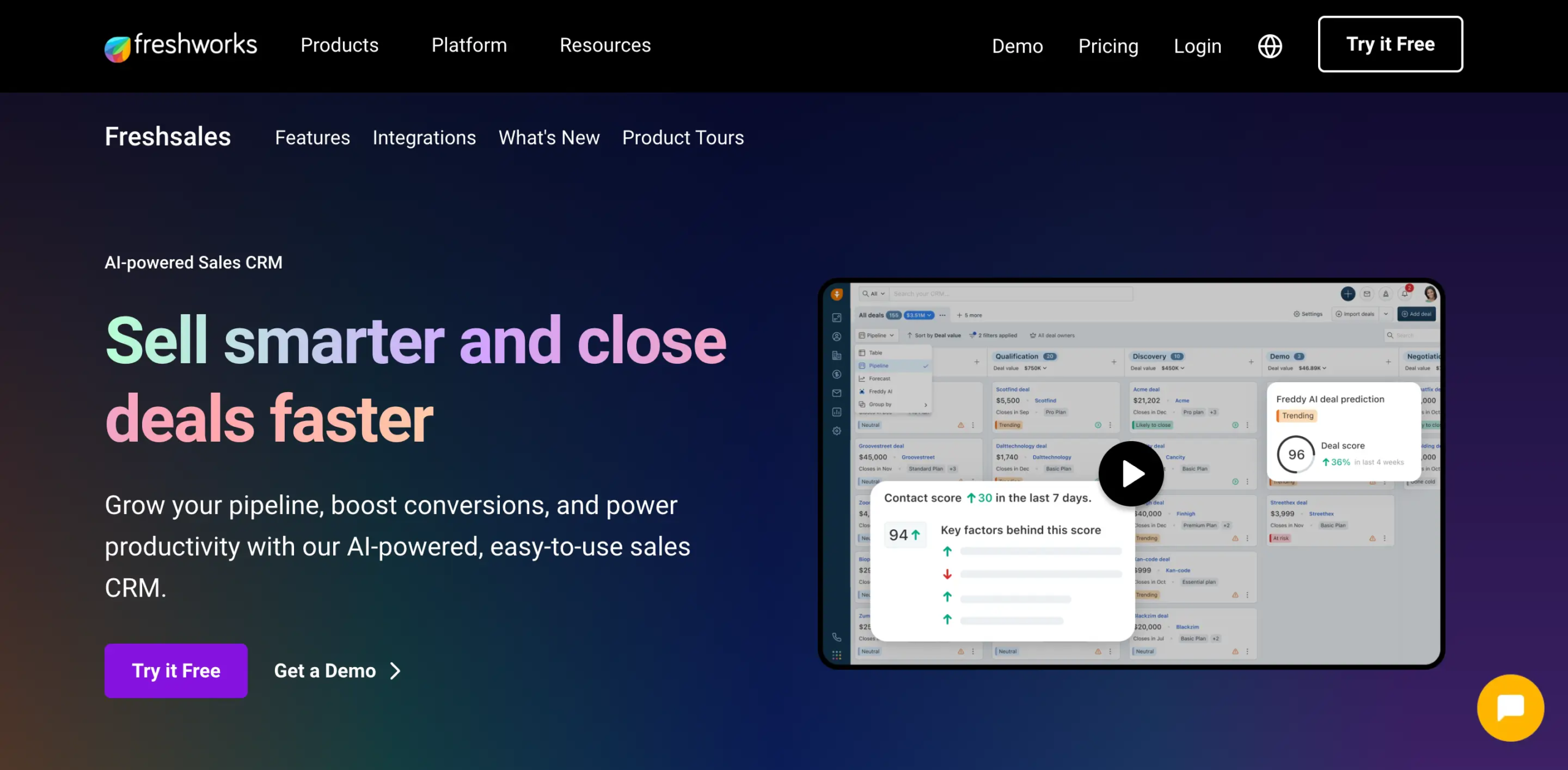Open the $3.51M total dropdown in CRM preview
The height and width of the screenshot is (770, 1568).
[x=919, y=315]
